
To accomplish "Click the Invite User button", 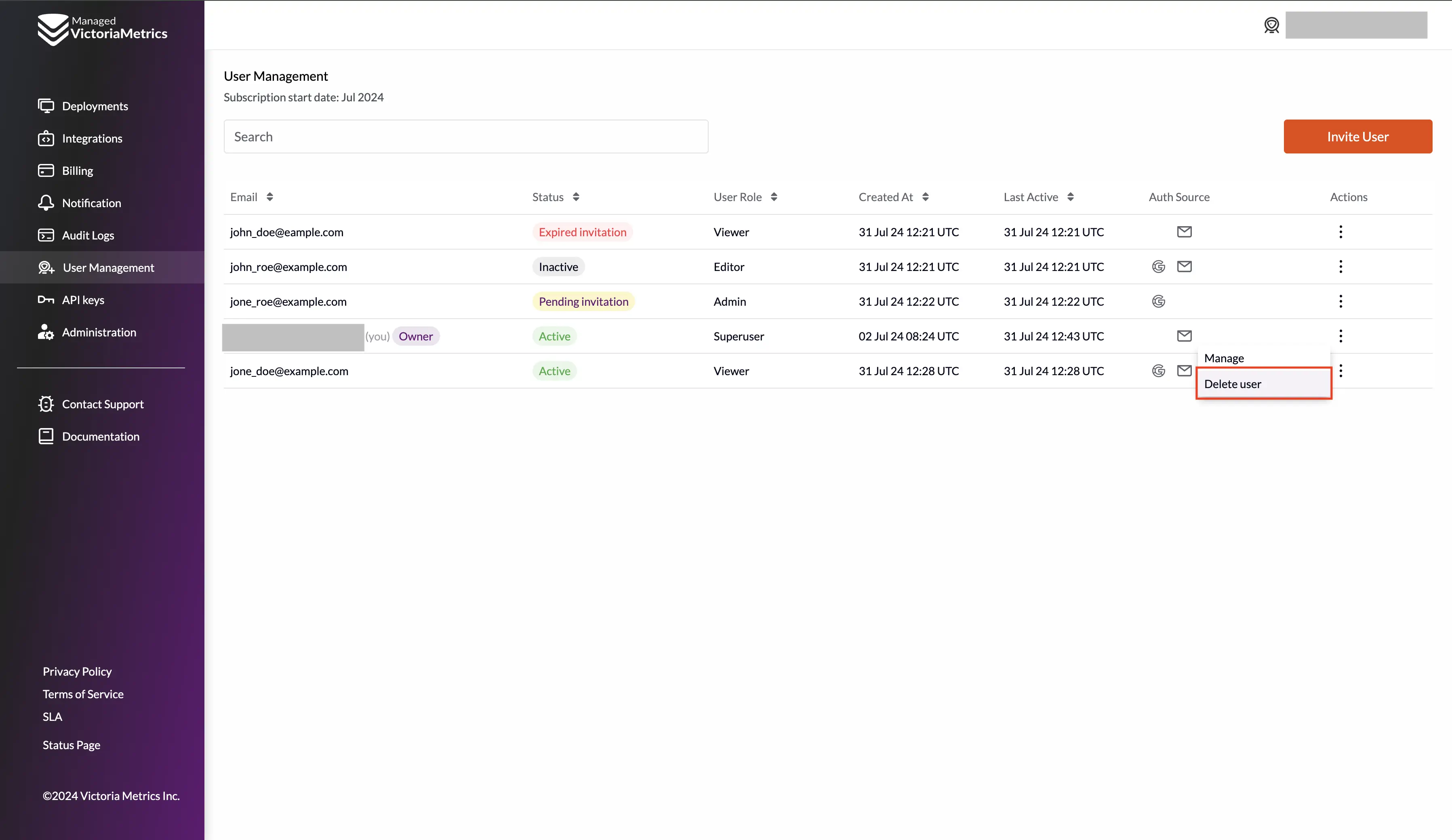I will tap(1358, 136).
